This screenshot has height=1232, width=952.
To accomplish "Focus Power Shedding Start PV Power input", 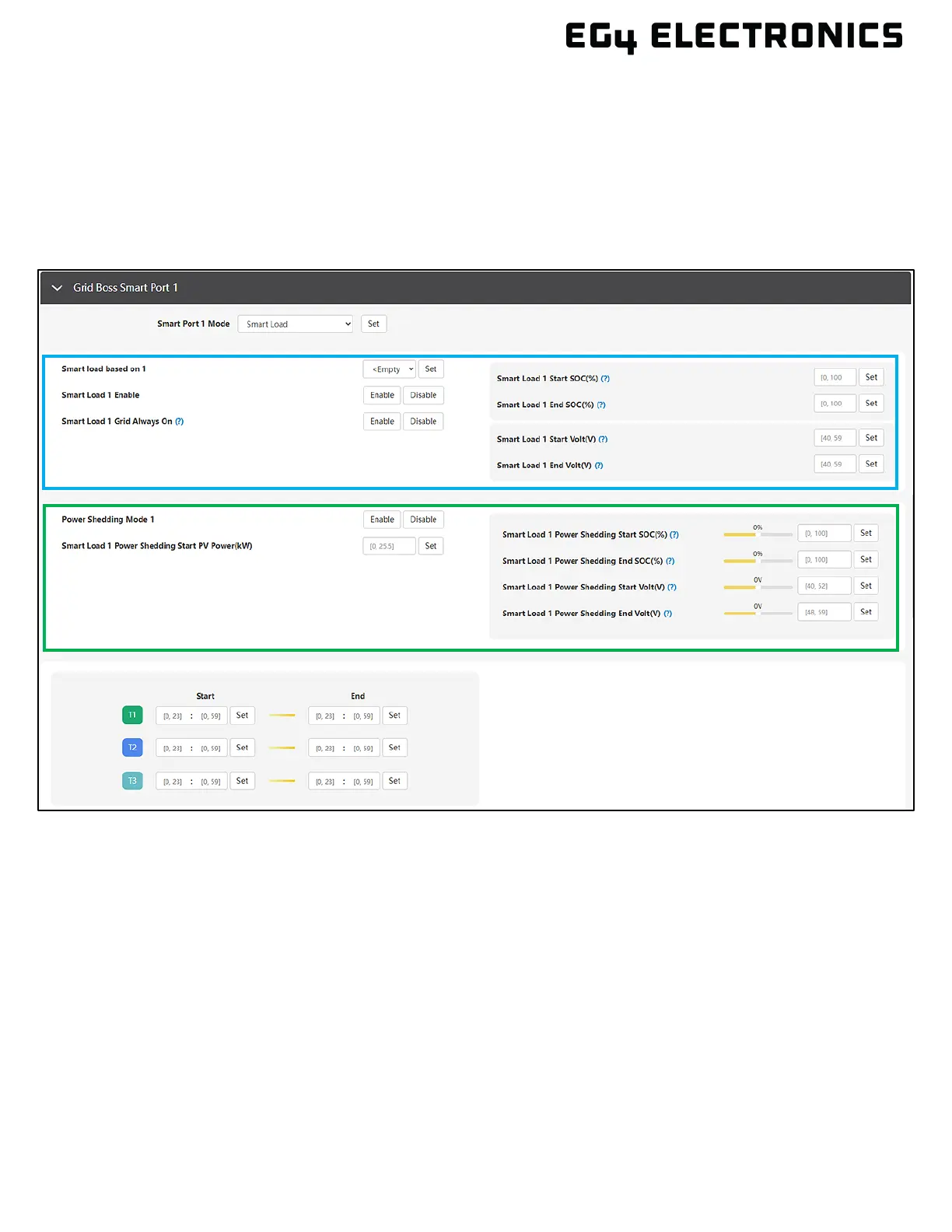I will click(389, 546).
